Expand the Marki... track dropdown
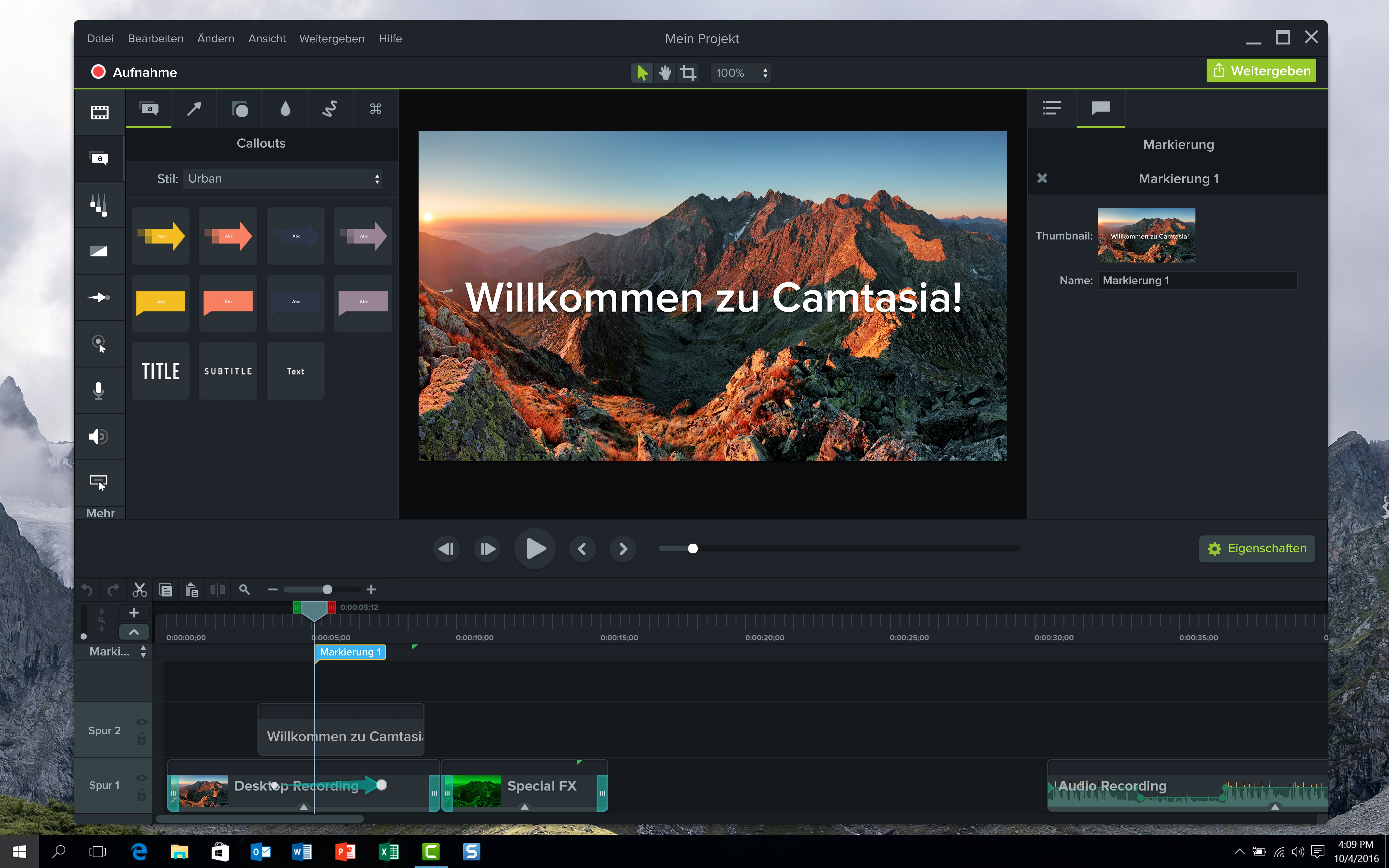 [x=143, y=652]
